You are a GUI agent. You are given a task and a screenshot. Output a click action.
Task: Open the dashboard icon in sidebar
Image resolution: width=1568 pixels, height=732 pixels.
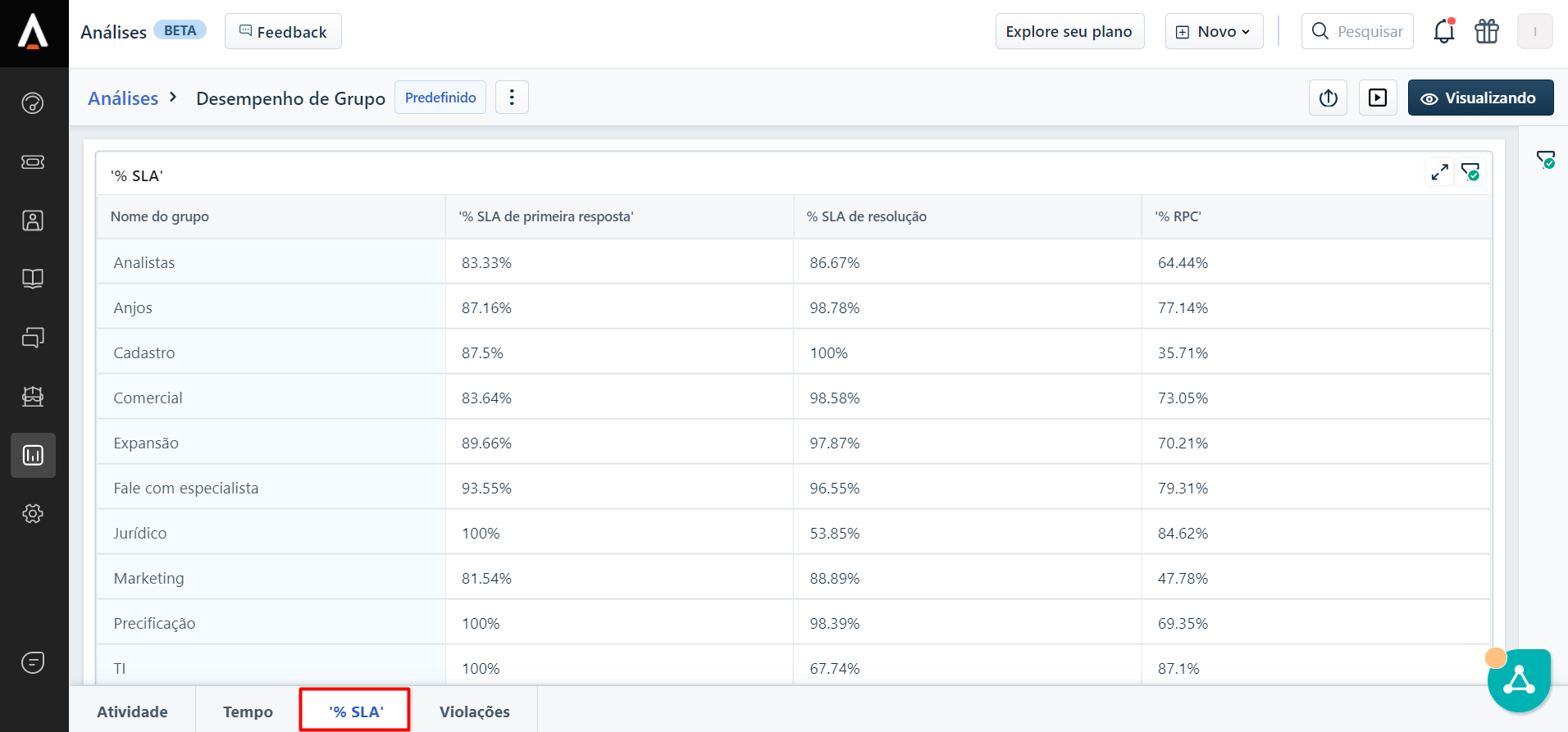(33, 103)
